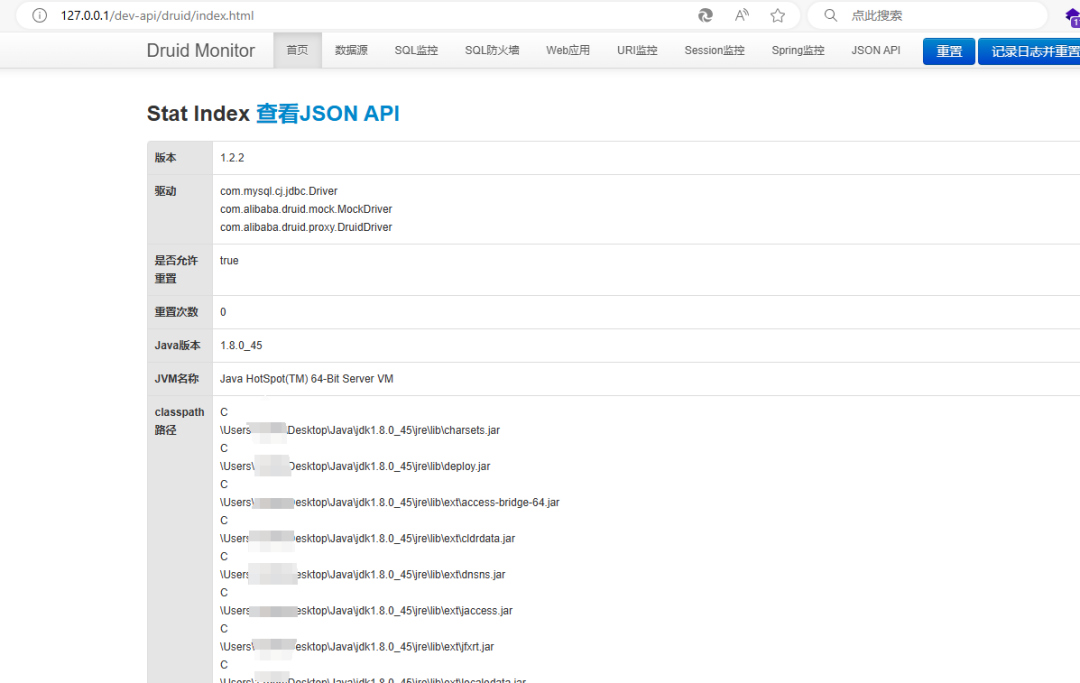The width and height of the screenshot is (1080, 683).
Task: Click the deploy.jar classpath entry
Action: pos(355,466)
